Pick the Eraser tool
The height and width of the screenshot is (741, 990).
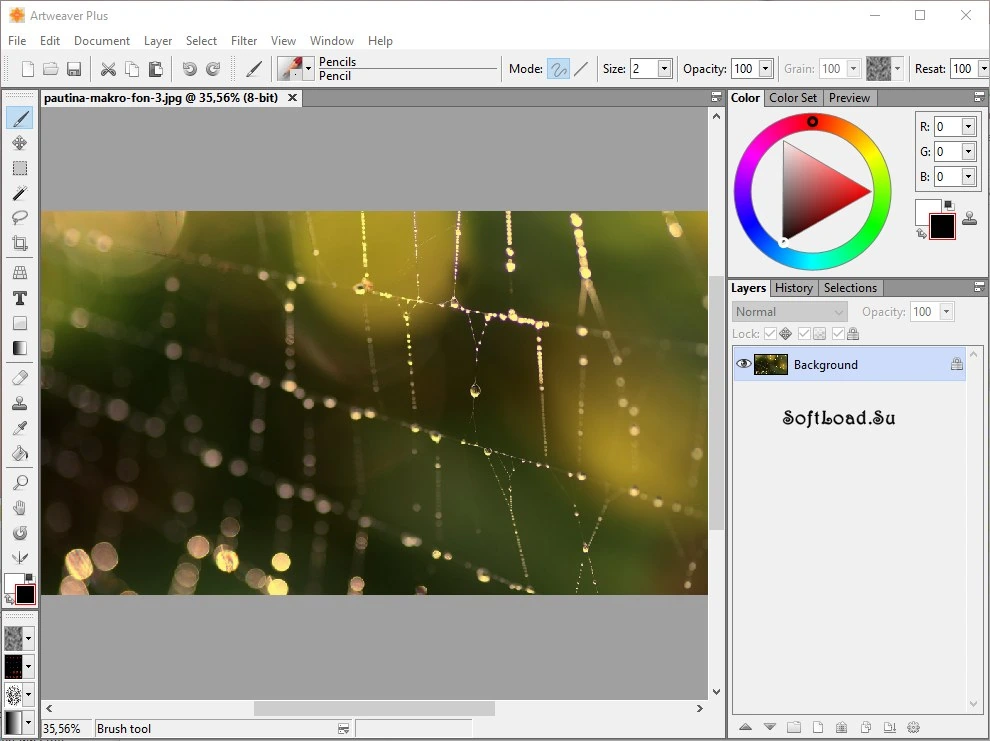20,378
